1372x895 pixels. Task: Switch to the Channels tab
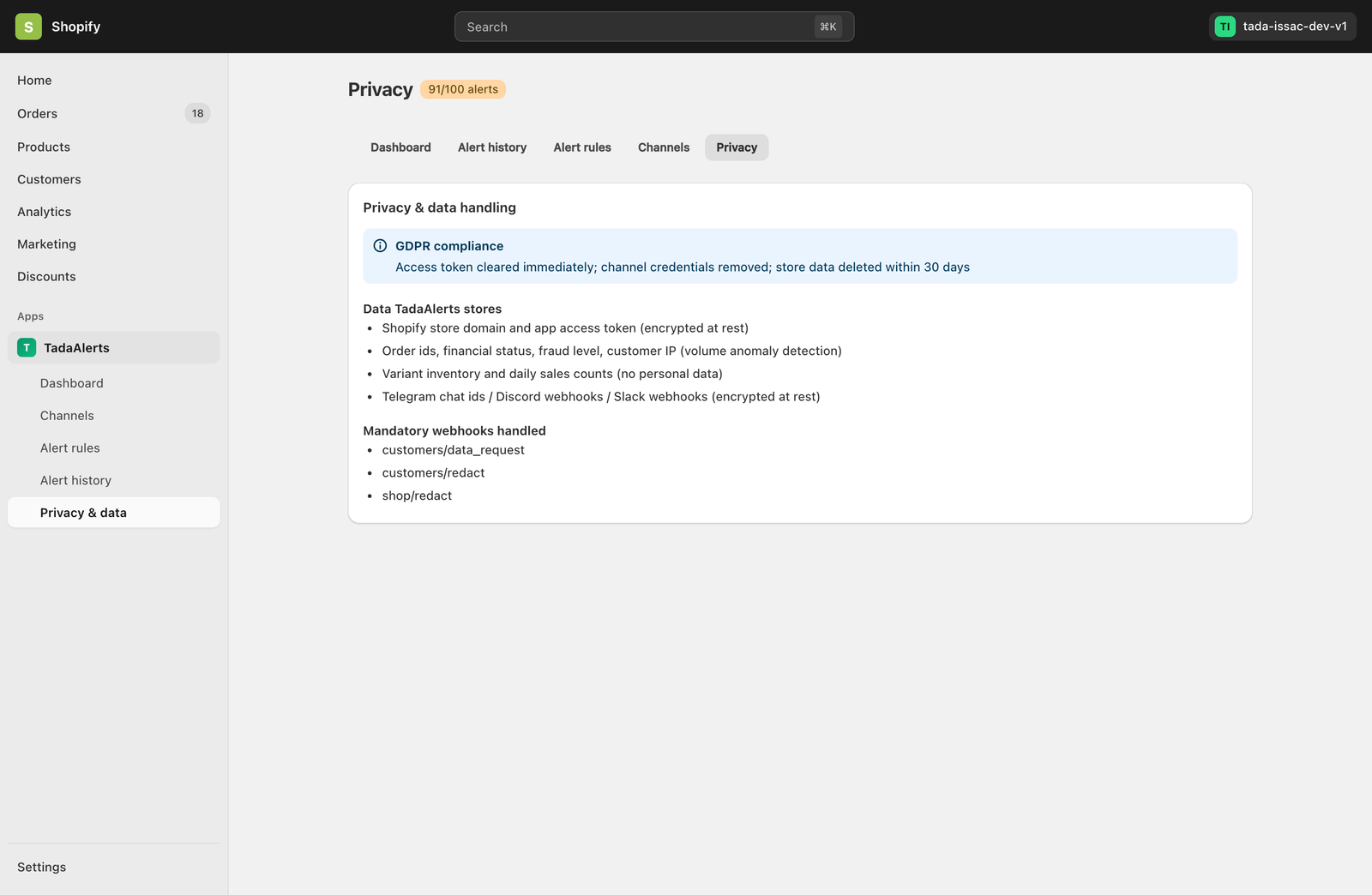(x=664, y=147)
